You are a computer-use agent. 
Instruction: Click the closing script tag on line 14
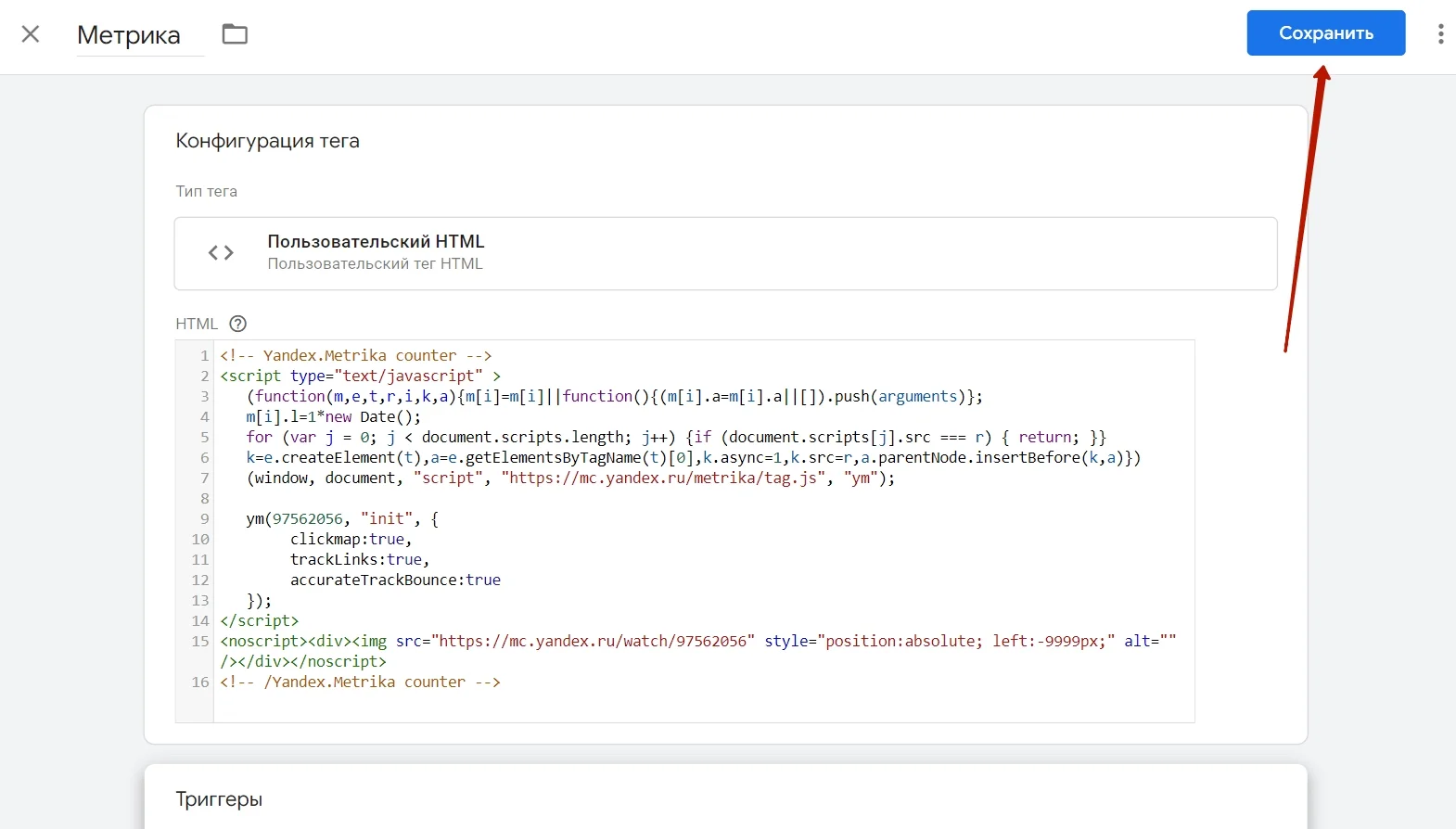pyautogui.click(x=260, y=621)
